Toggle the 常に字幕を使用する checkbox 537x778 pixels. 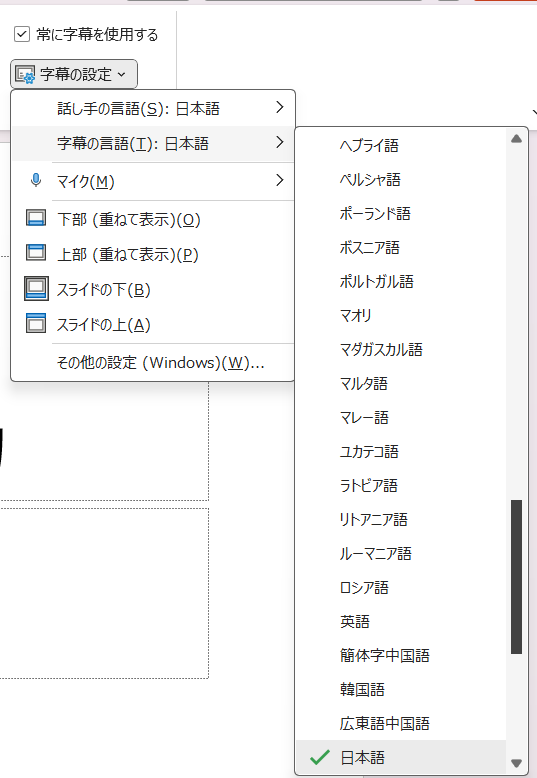tap(22, 34)
